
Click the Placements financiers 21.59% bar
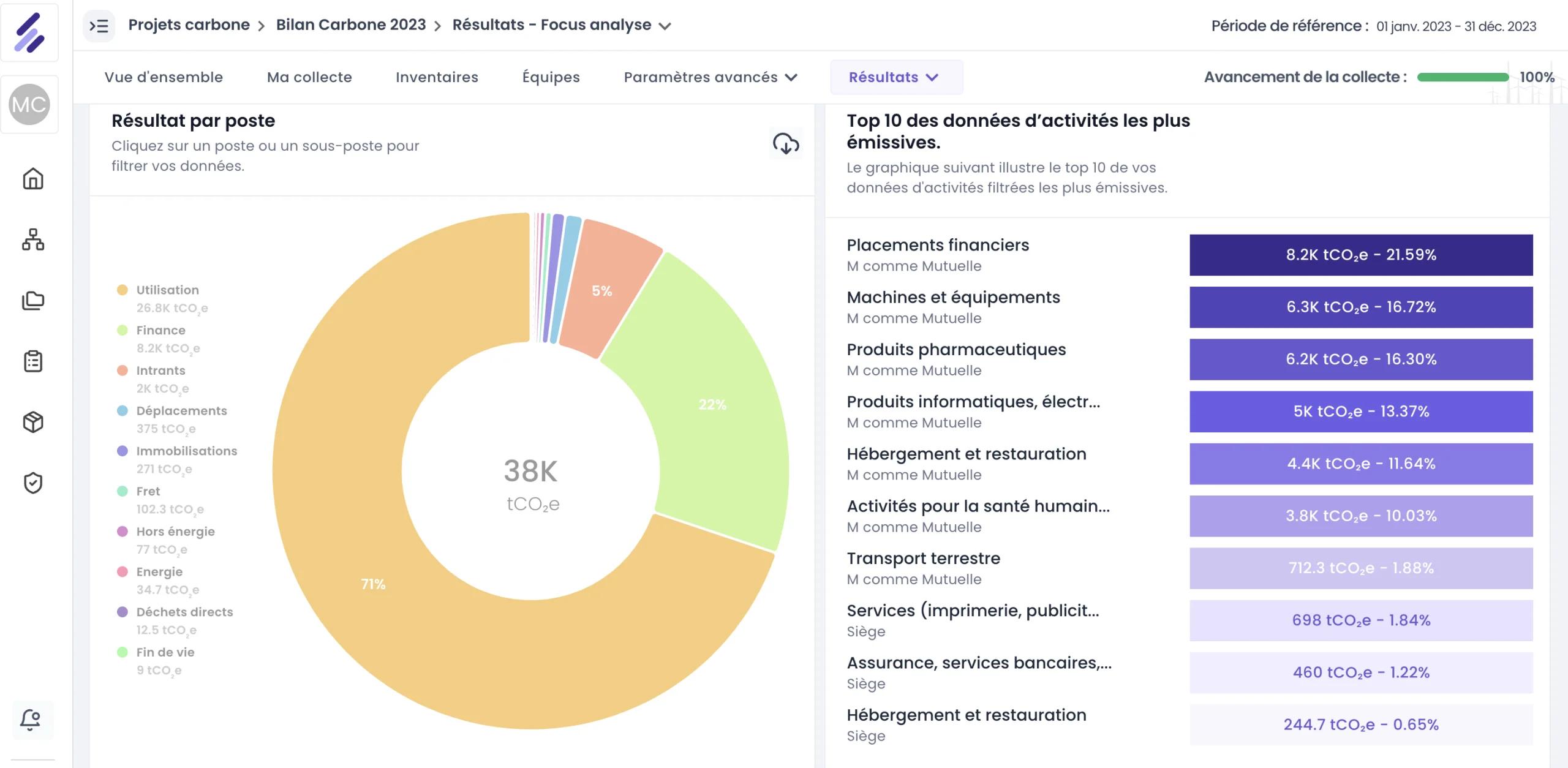coord(1361,255)
